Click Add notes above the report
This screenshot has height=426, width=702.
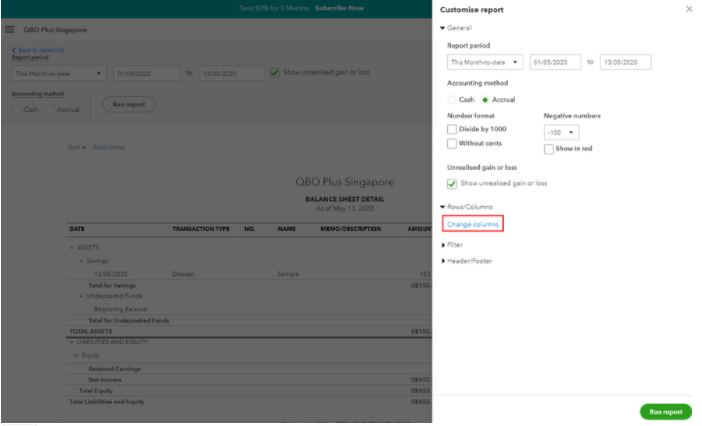tap(108, 147)
